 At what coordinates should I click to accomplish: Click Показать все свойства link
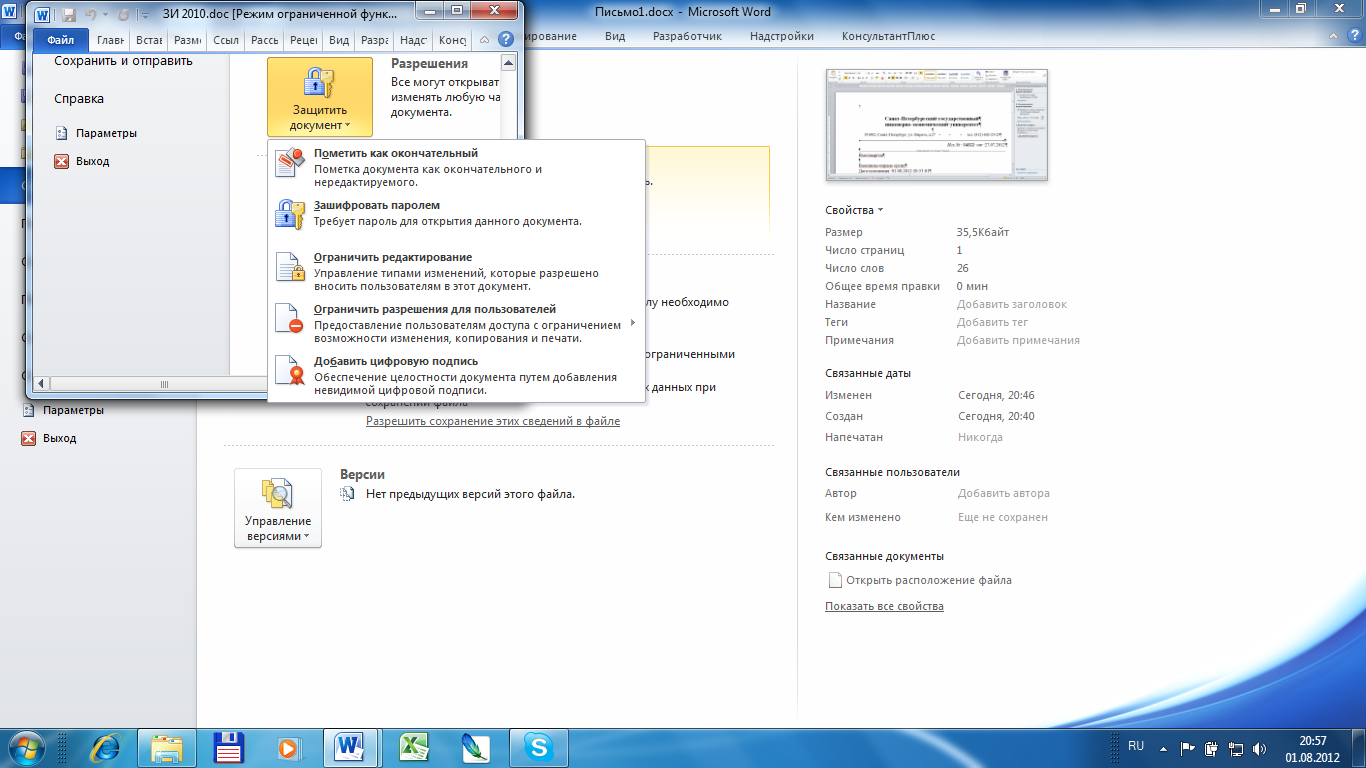[884, 606]
